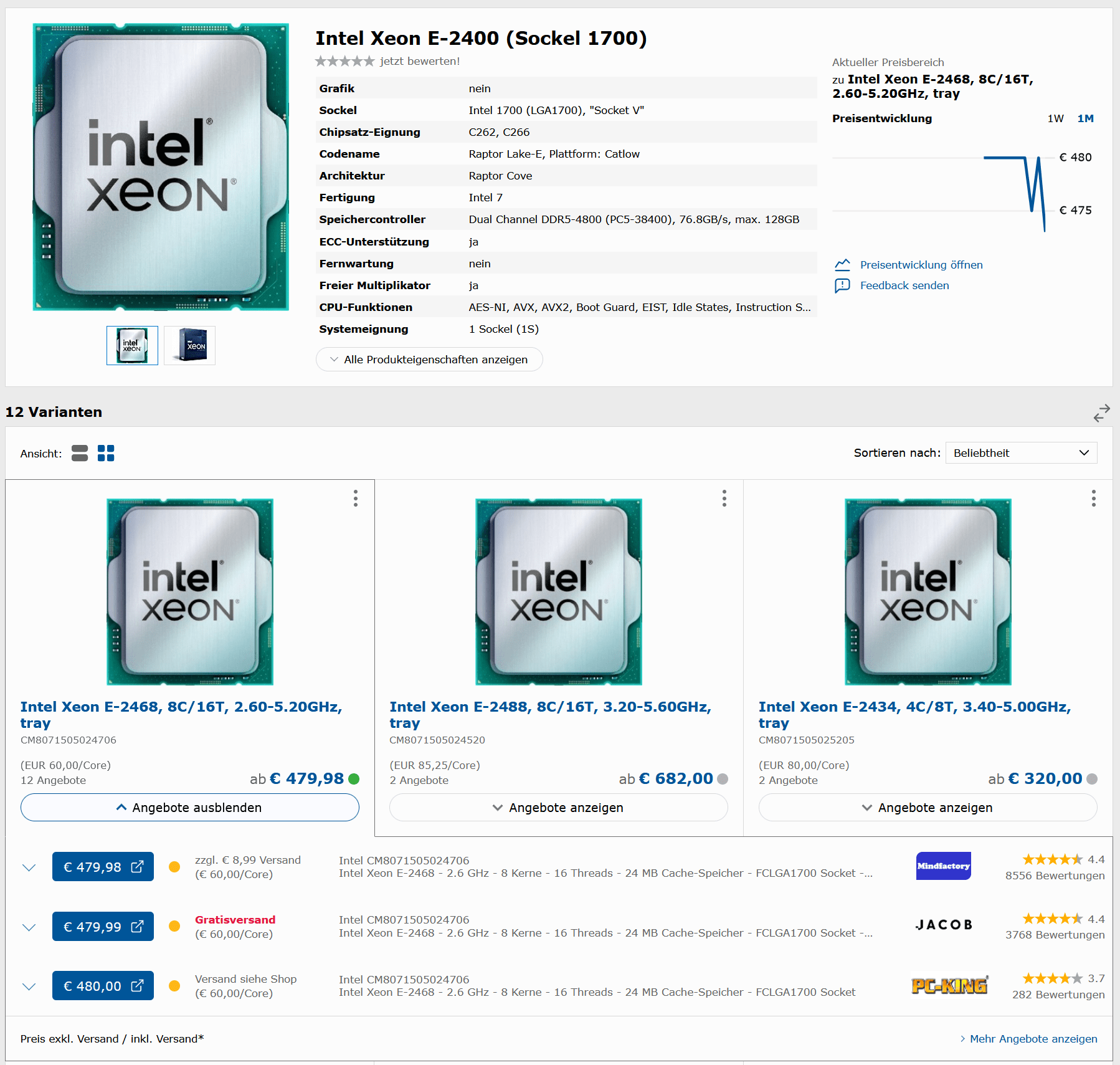Click the large main Xeon product image
The height and width of the screenshot is (1065, 1120).
(161, 167)
